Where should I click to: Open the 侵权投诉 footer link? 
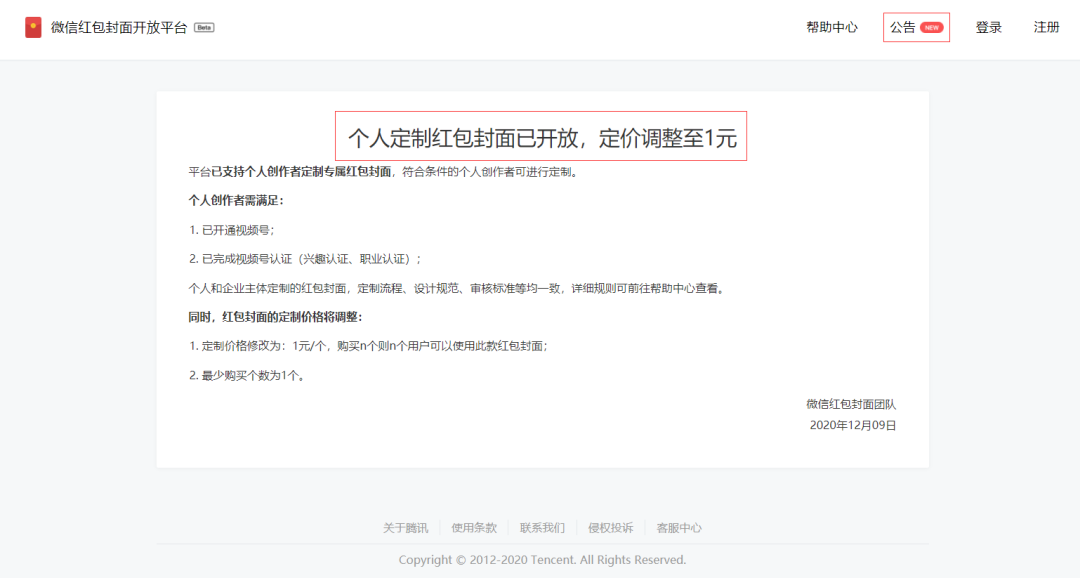(x=610, y=528)
